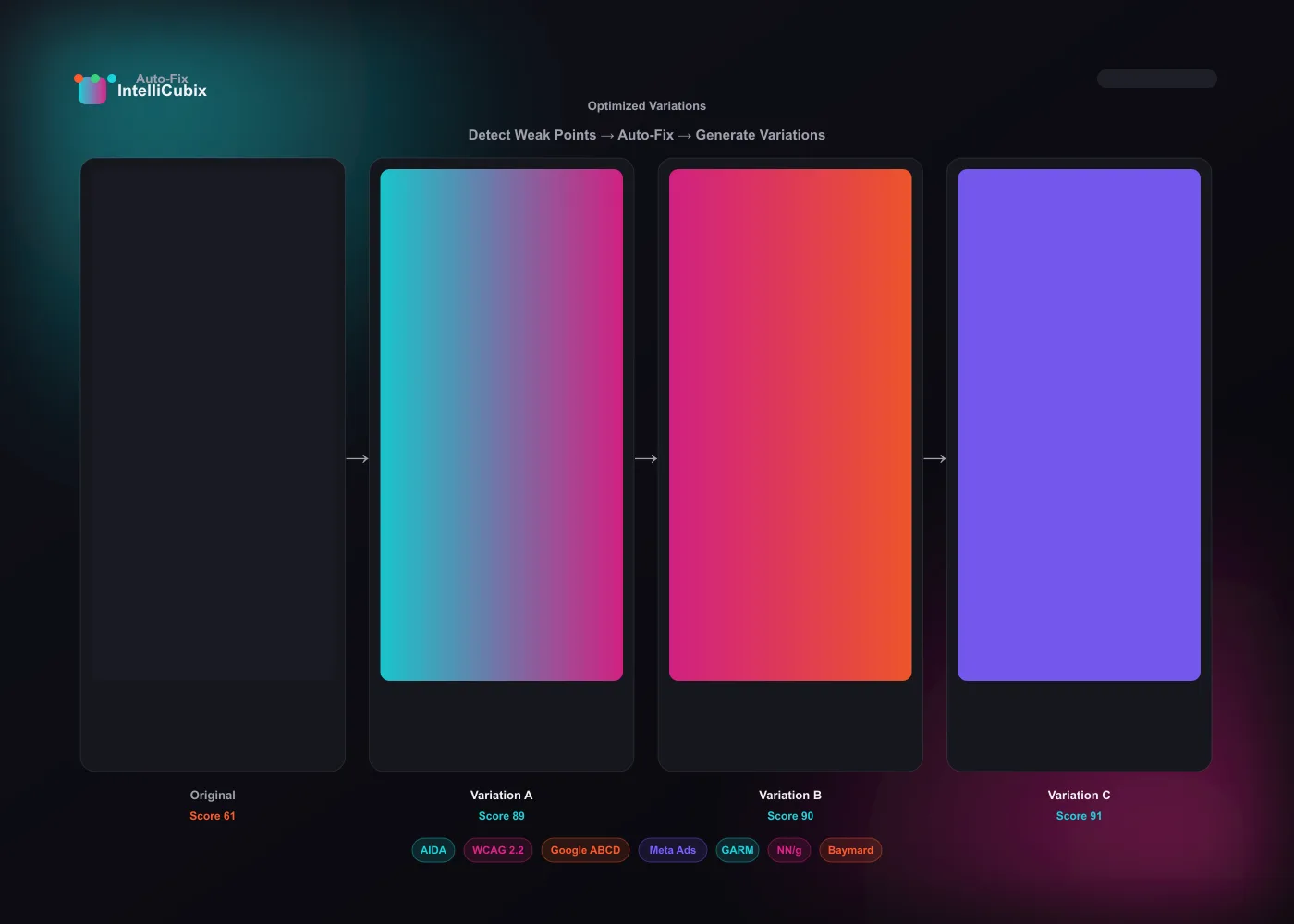
Task: Click the Optimized Variations heading
Action: pos(647,106)
